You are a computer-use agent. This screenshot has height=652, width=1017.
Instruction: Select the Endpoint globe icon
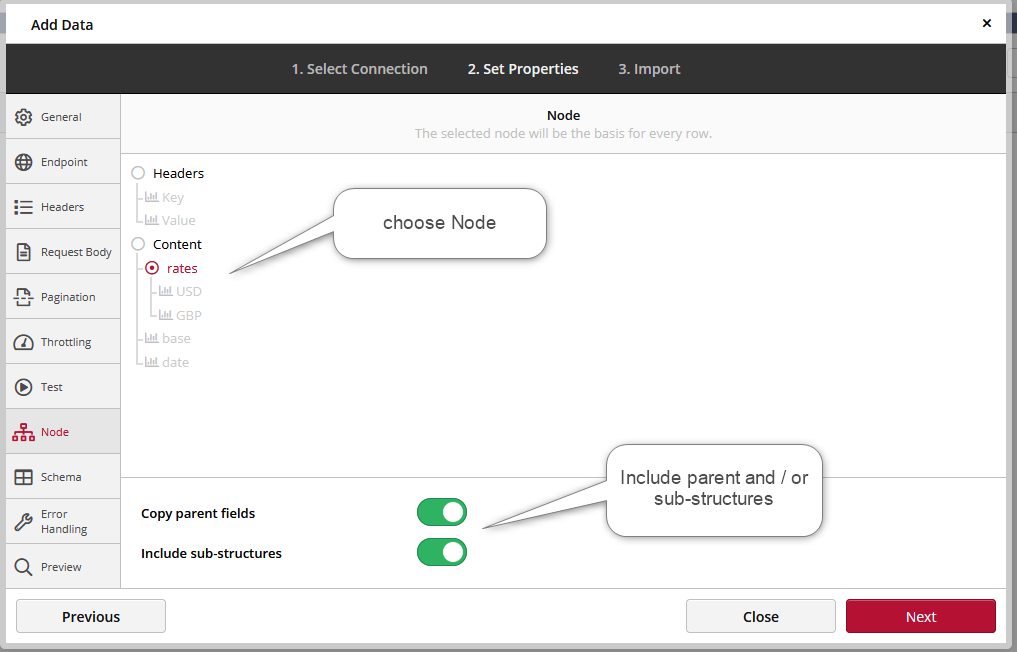pyautogui.click(x=24, y=162)
